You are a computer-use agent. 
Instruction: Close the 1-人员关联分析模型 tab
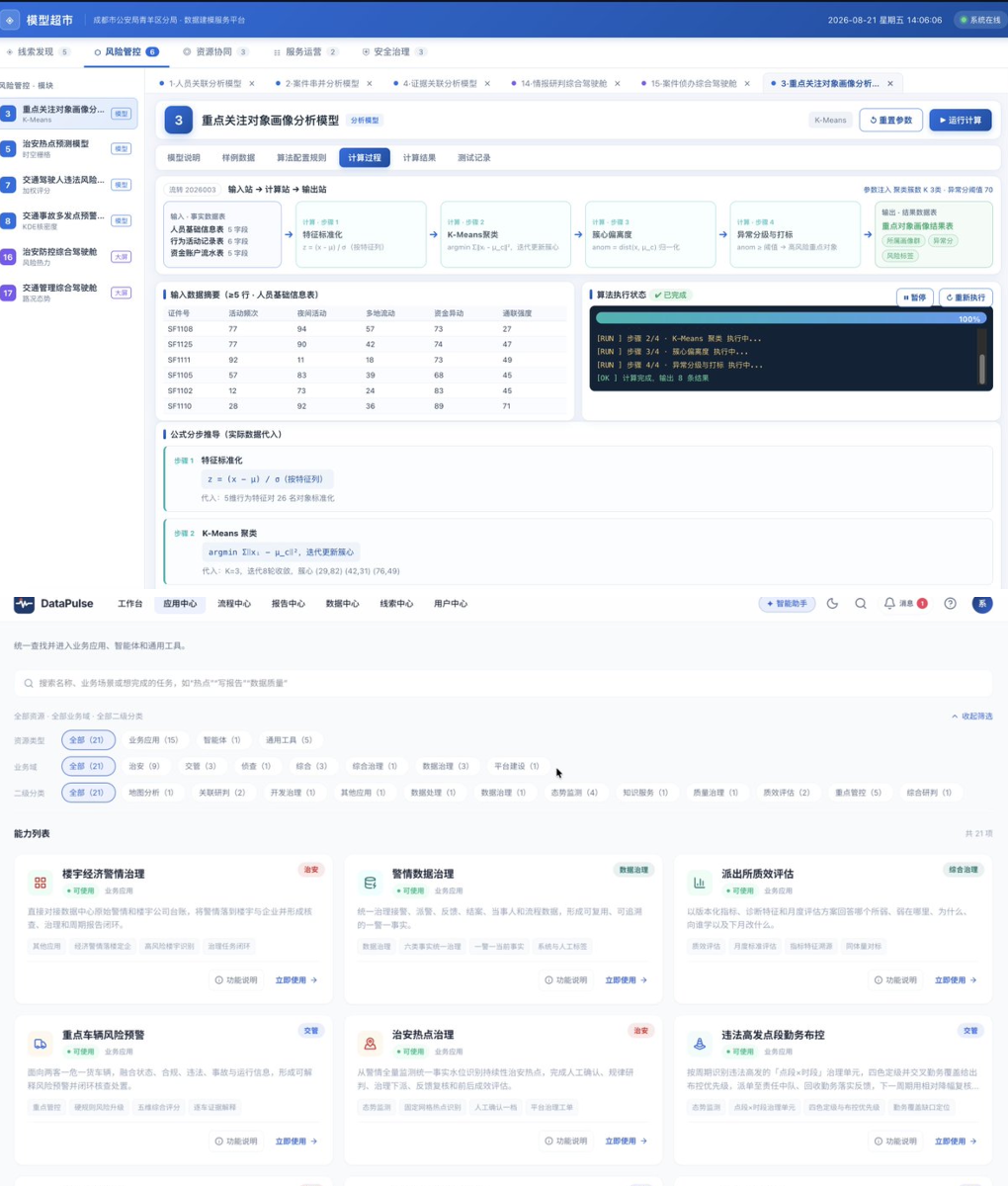coord(252,84)
